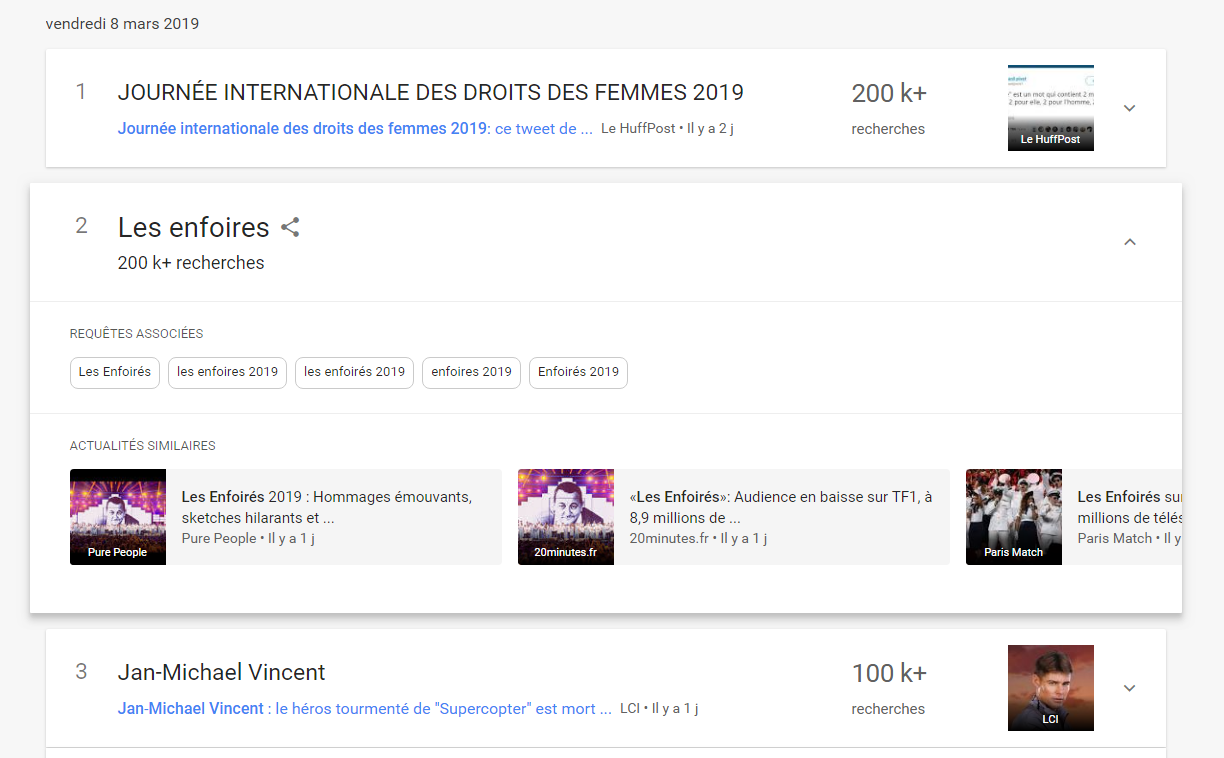Click the JOURNÉE INTERNATIONALE DES DROITS DES FEMMES 2019 title
1224x758 pixels.
click(431, 93)
